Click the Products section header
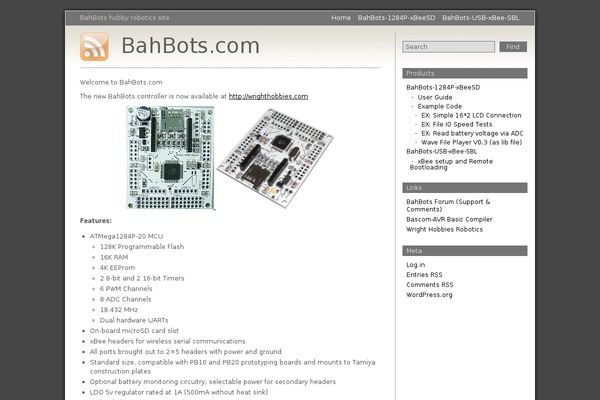Viewport: 600px width, 400px height. [465, 73]
